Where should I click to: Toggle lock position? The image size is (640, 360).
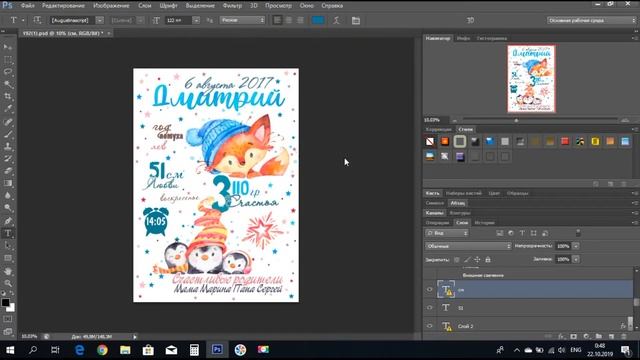[477, 259]
